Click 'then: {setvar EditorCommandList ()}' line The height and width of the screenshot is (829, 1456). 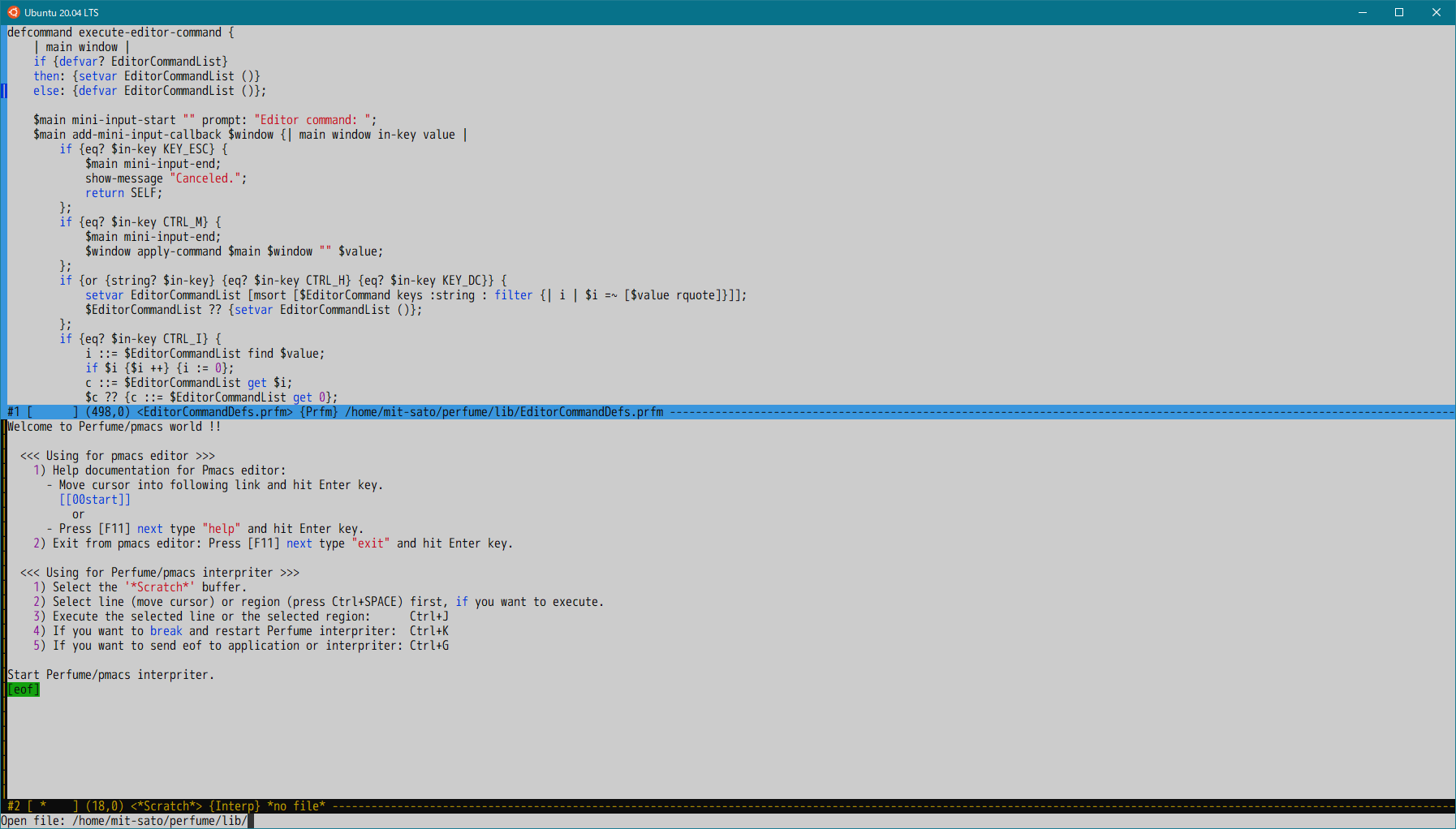(147, 76)
